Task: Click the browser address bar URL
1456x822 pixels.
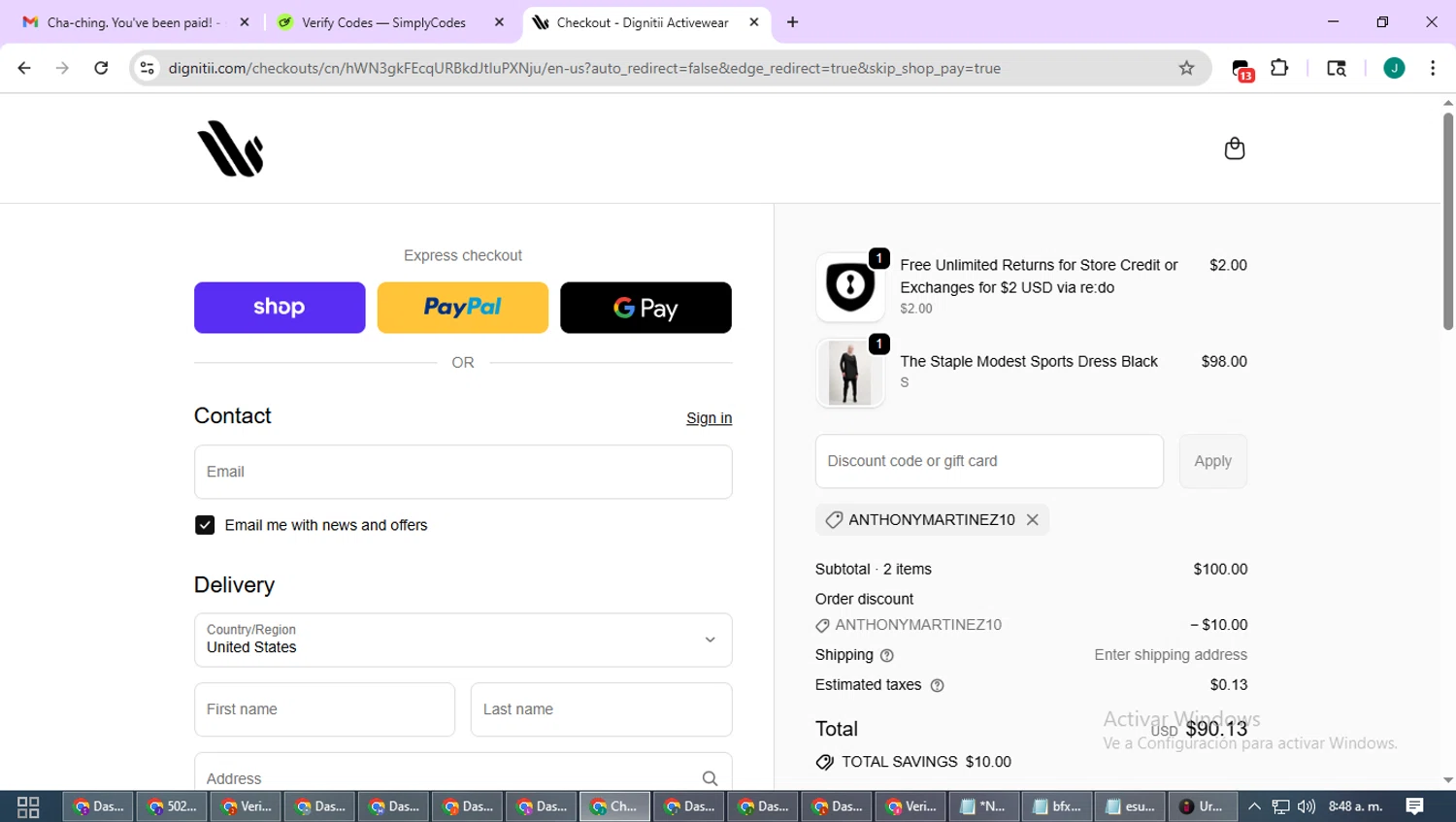Action: click(x=584, y=68)
